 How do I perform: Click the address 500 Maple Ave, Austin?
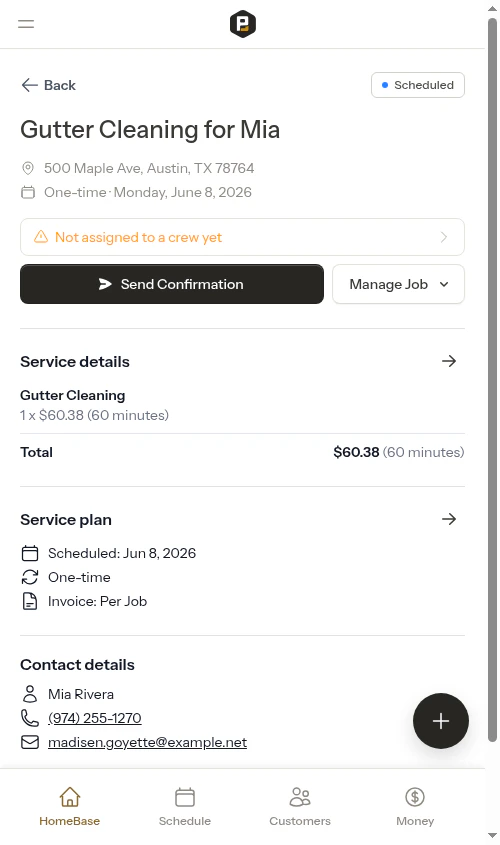(149, 168)
